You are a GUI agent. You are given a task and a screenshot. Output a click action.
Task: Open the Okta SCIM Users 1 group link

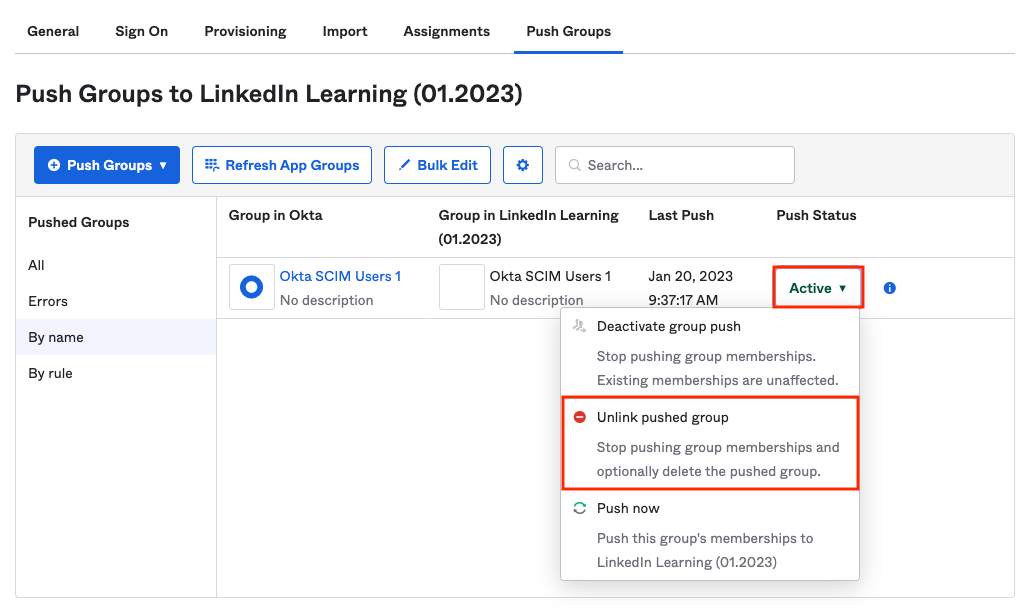[x=341, y=276]
